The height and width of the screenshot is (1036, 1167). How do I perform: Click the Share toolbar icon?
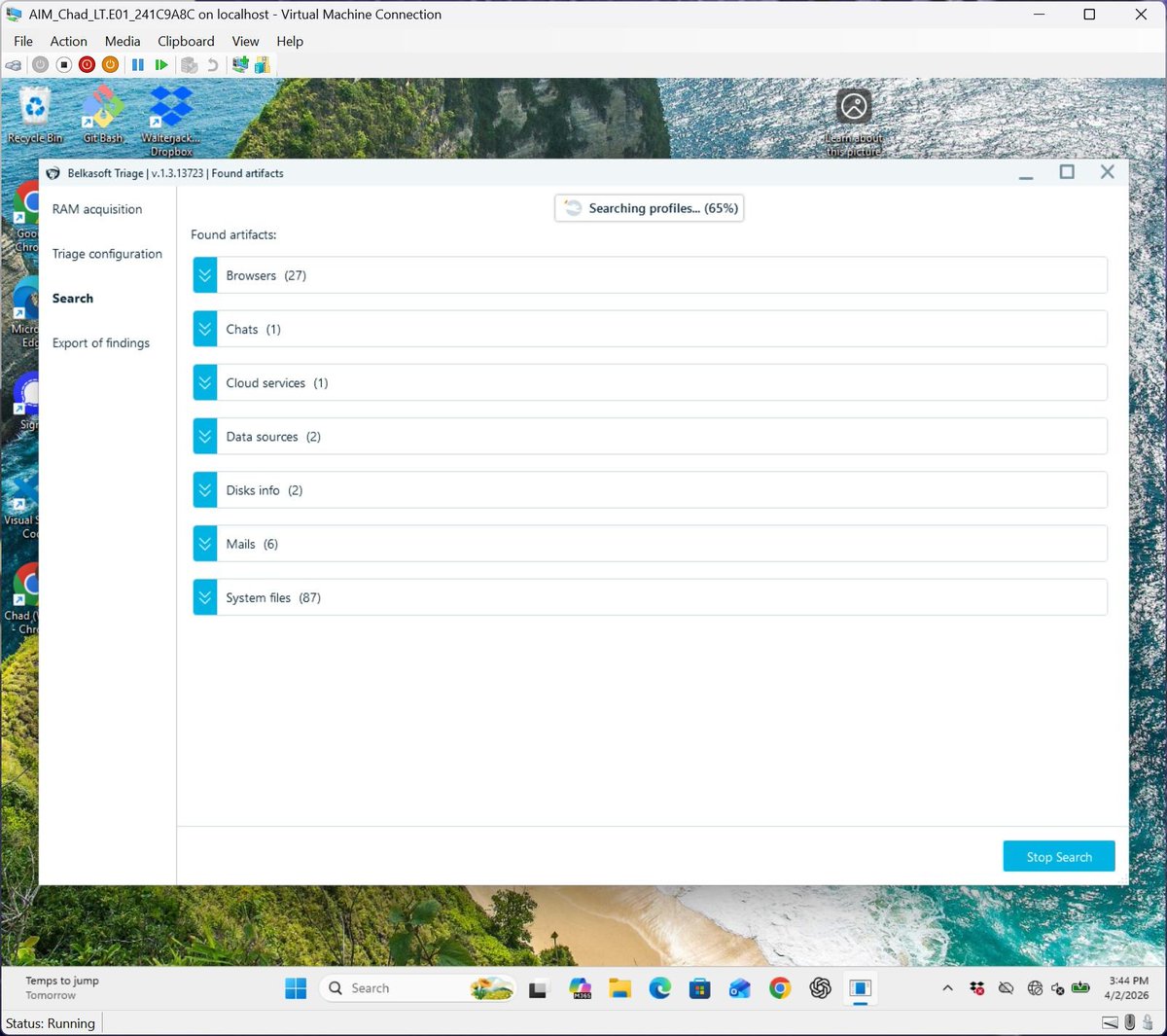[263, 65]
